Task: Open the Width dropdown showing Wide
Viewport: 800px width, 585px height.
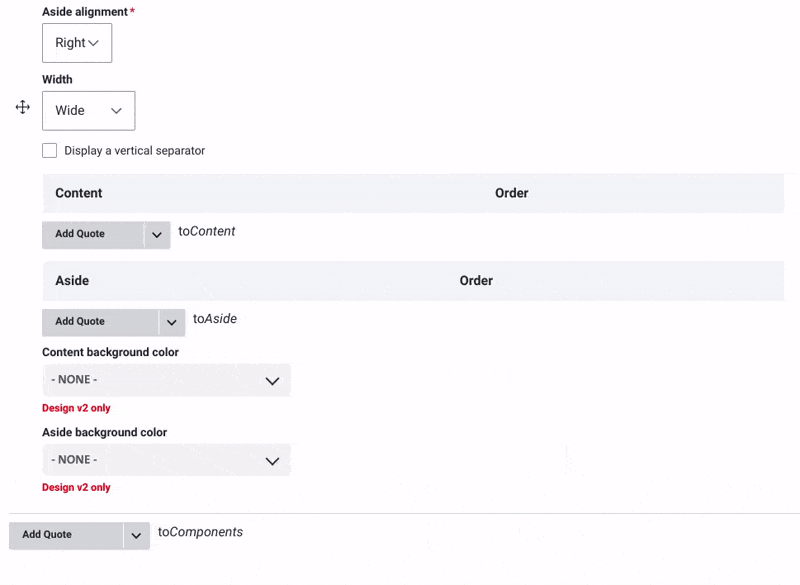Action: tap(88, 111)
